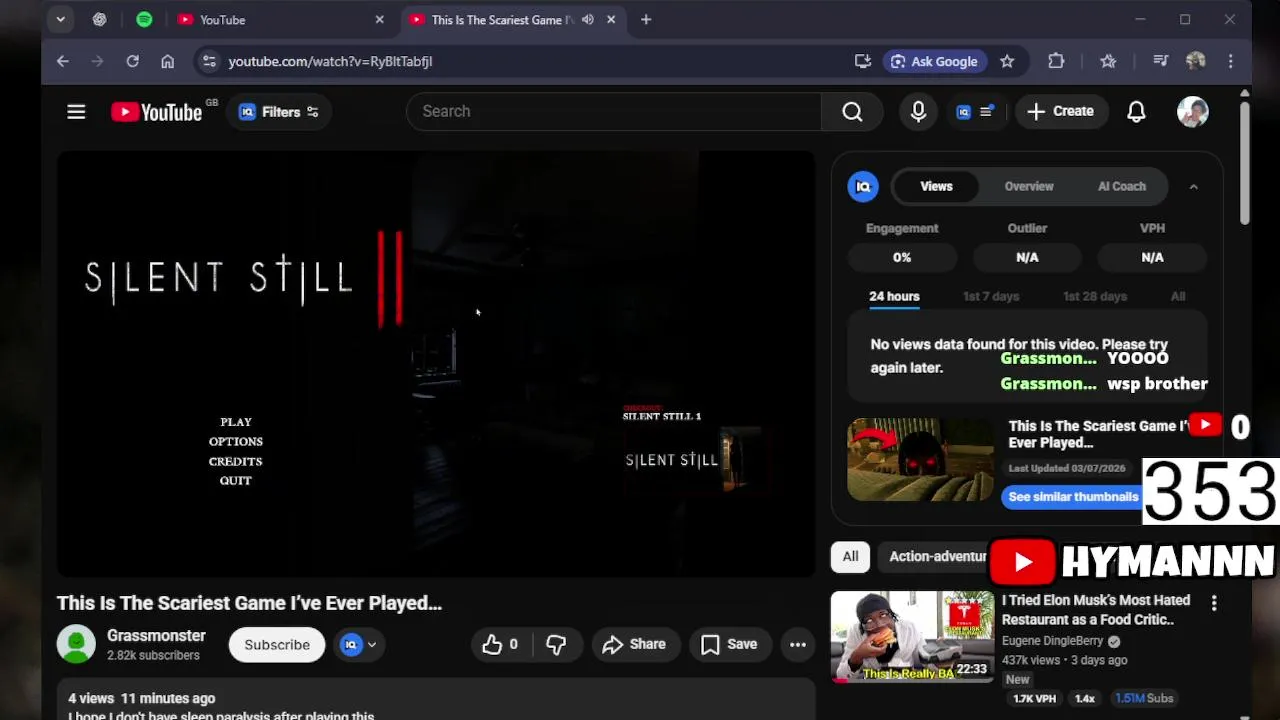Viewport: 1280px width, 720px height.
Task: Open the bookmarks list star icon
Action: coord(1108,61)
